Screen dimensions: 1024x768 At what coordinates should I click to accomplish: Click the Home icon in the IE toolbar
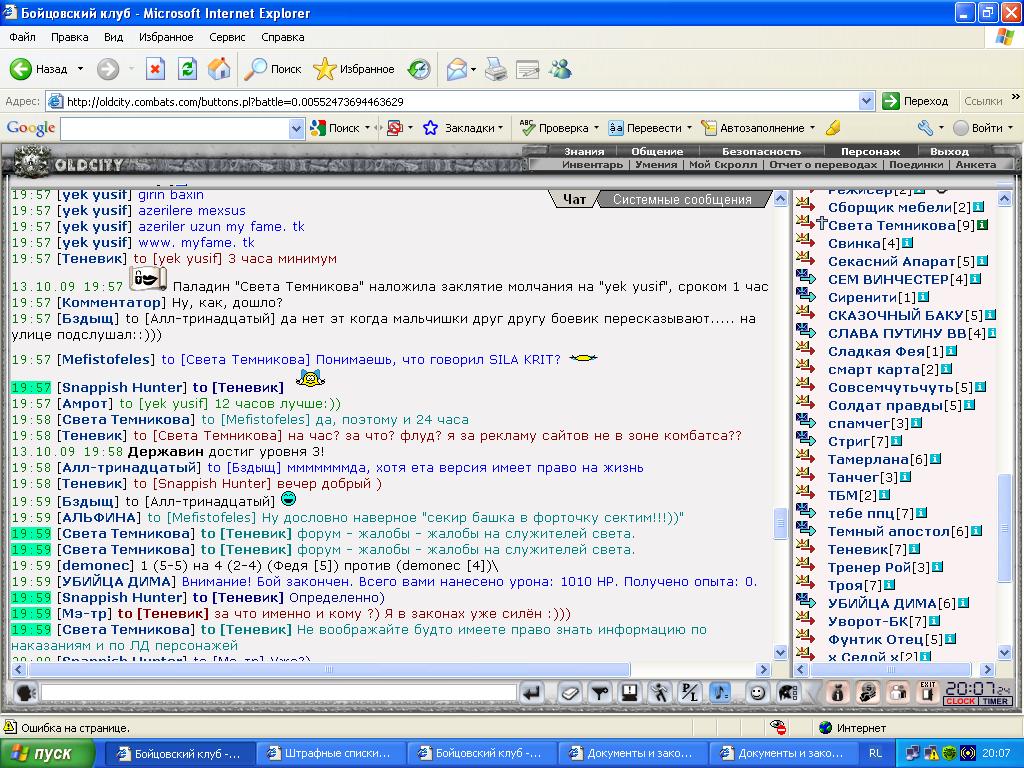pyautogui.click(x=219, y=69)
